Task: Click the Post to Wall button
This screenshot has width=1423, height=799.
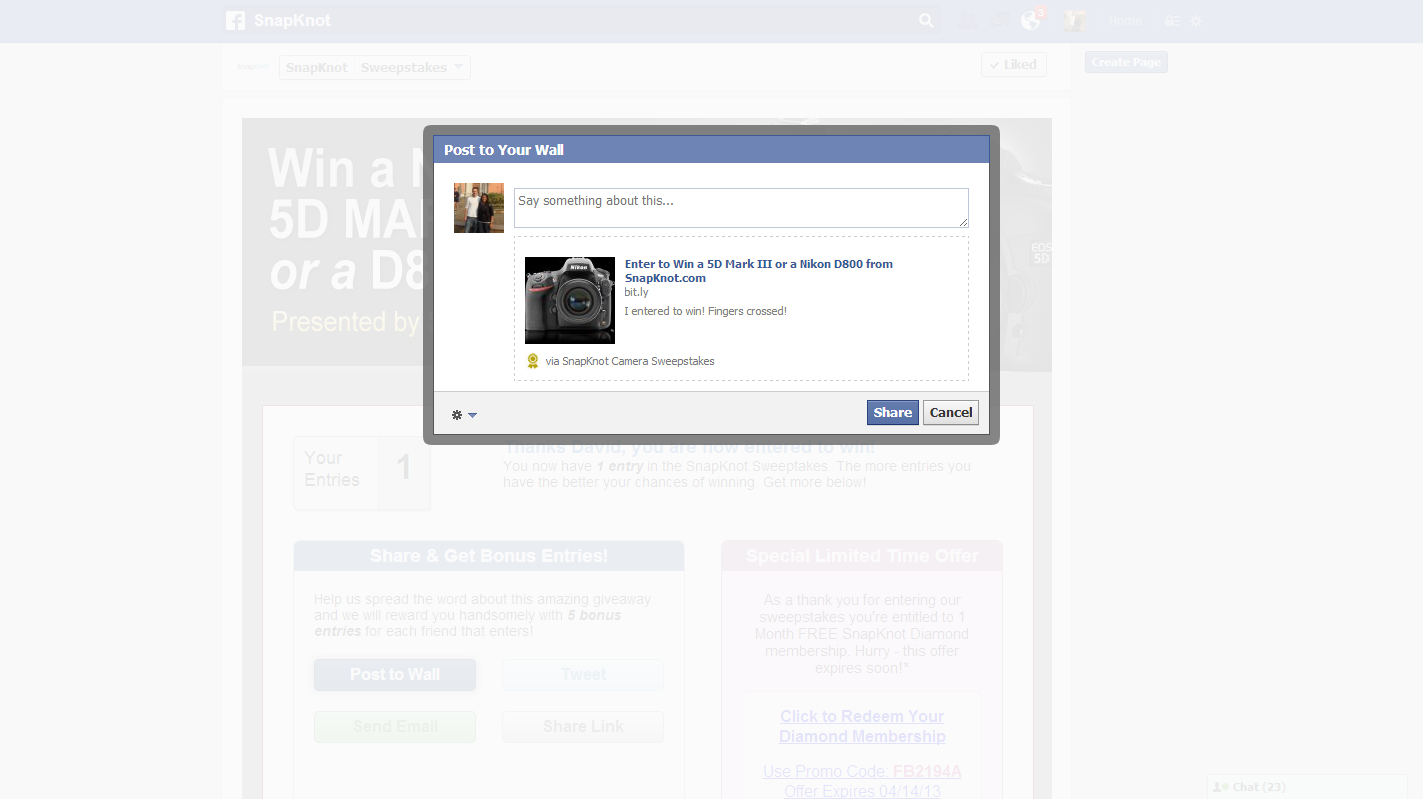Action: pos(395,674)
